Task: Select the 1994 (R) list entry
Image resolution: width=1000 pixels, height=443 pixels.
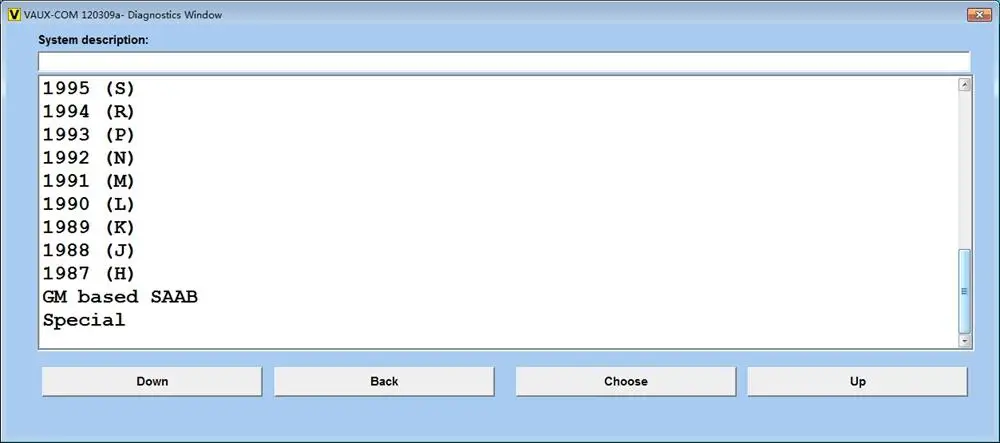Action: click(89, 112)
